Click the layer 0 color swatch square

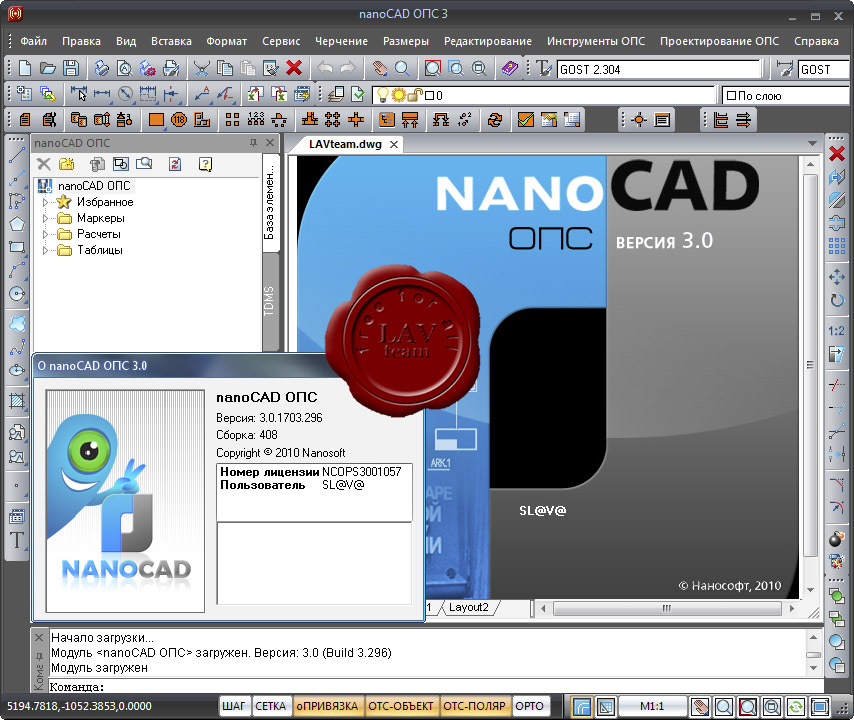tap(429, 96)
